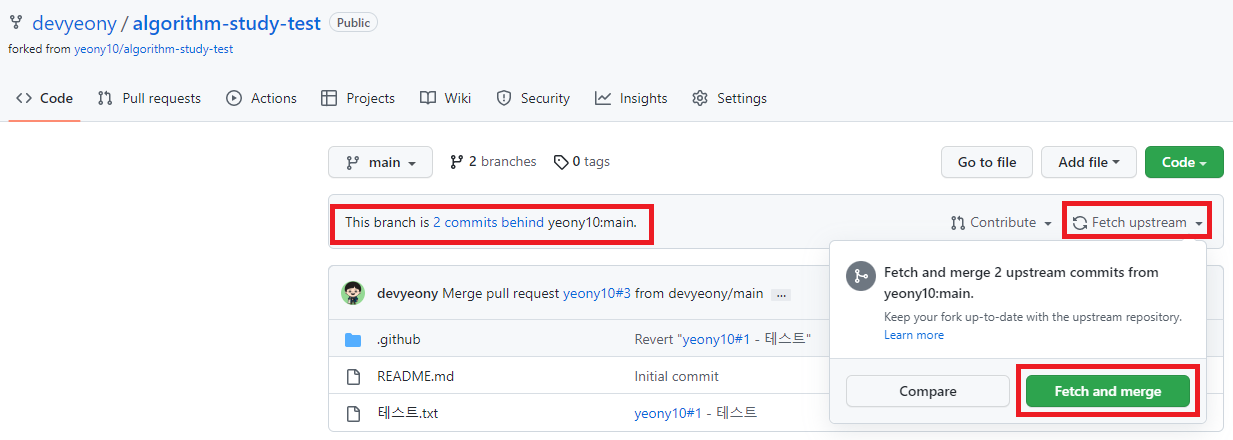View the Insights tab

click(x=631, y=98)
